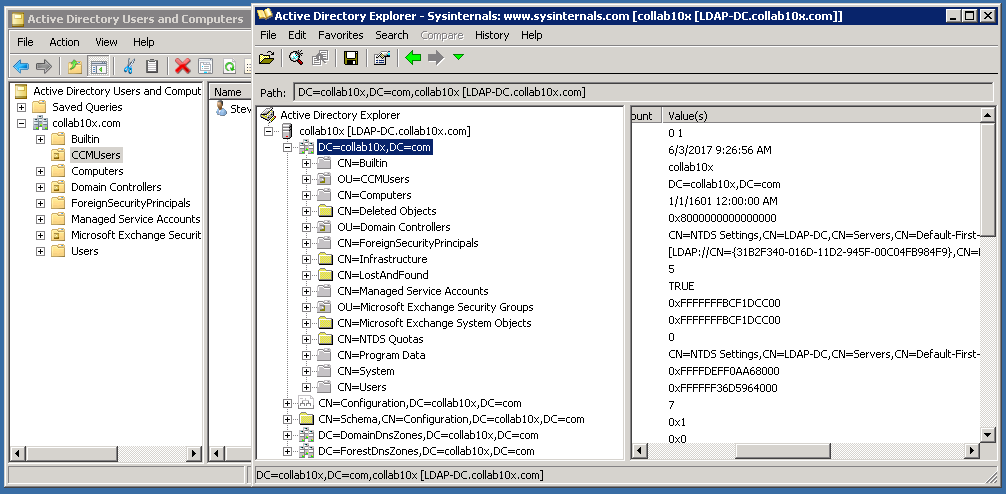Screen dimensions: 1006x494
Task: Open the Help menu in AD Explorer
Action: coord(532,35)
